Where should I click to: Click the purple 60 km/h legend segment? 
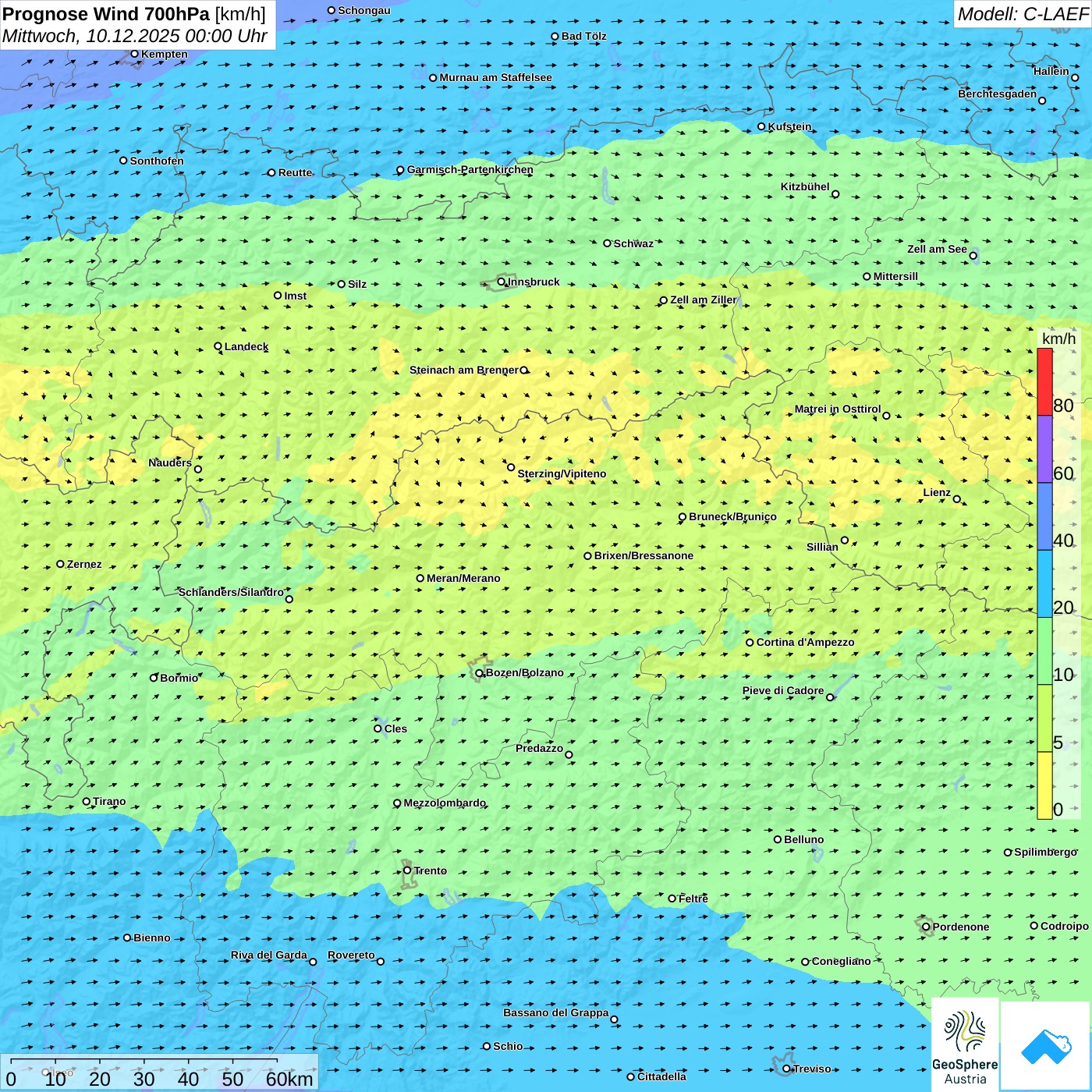pyautogui.click(x=1044, y=449)
